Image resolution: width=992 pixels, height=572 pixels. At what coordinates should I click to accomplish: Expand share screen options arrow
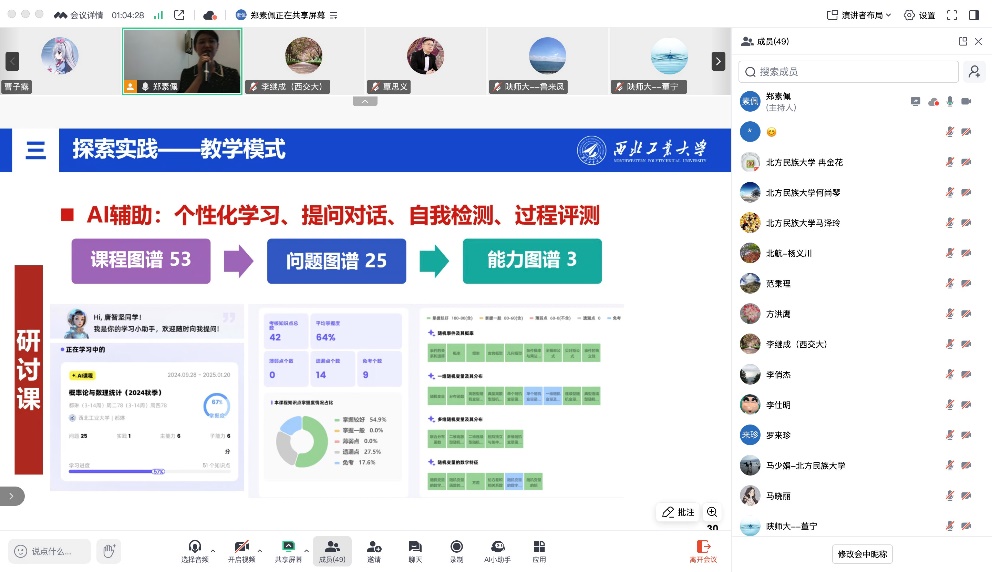click(308, 547)
